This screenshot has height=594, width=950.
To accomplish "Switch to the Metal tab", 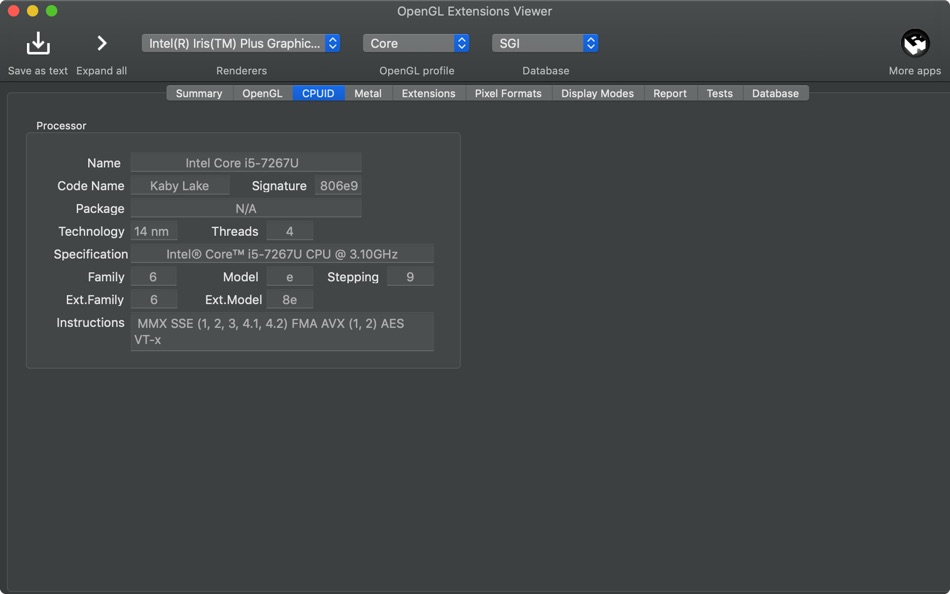I will (x=368, y=93).
